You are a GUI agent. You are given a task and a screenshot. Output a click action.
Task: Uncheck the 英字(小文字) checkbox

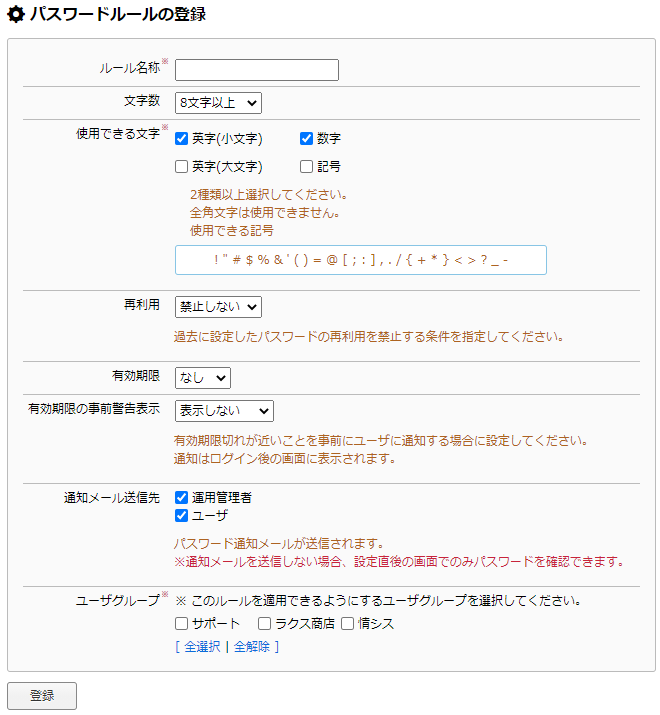coord(182,139)
